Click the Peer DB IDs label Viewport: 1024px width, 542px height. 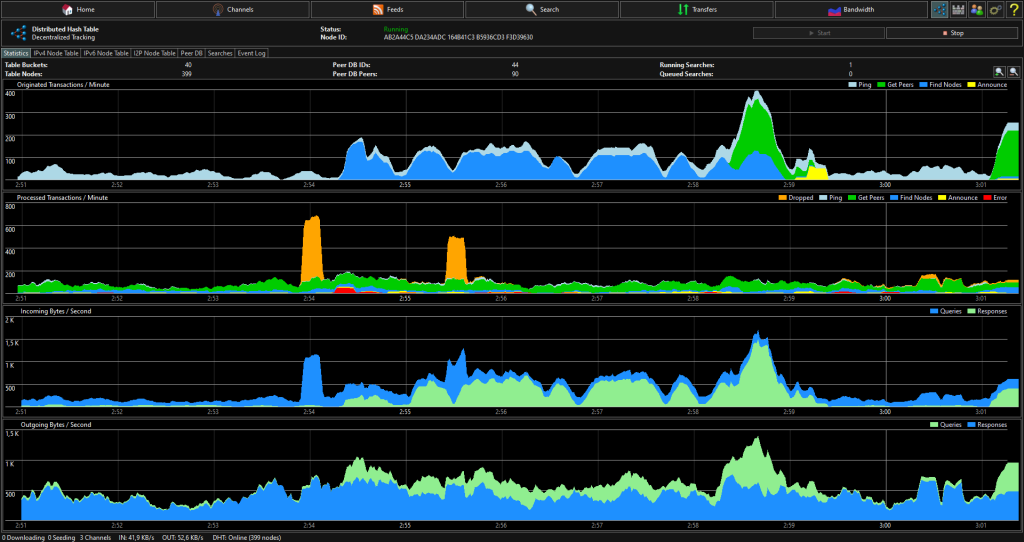pyautogui.click(x=351, y=65)
